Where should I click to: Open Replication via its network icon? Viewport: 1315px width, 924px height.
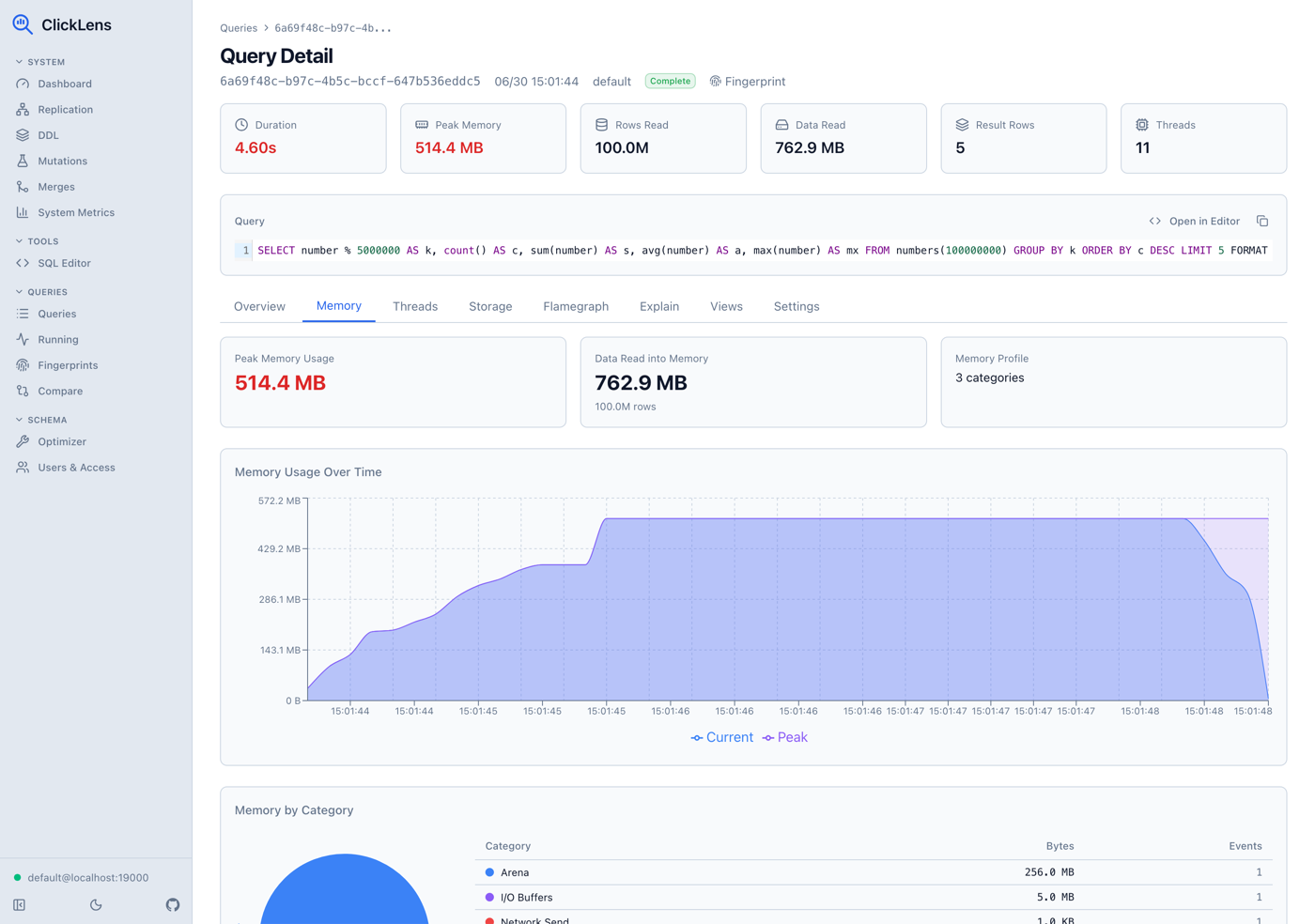tap(23, 109)
